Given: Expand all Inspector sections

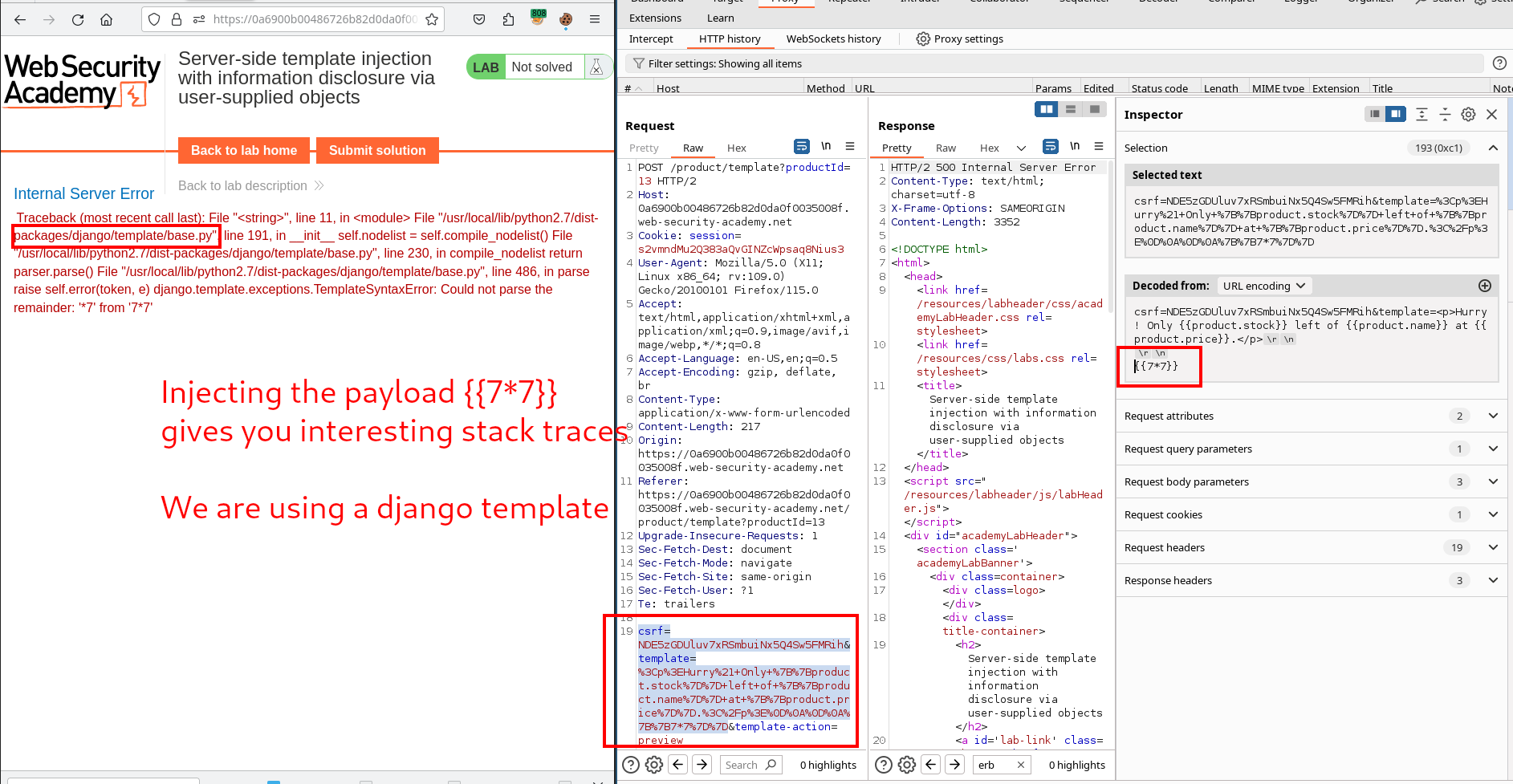Looking at the screenshot, I should (x=1421, y=114).
